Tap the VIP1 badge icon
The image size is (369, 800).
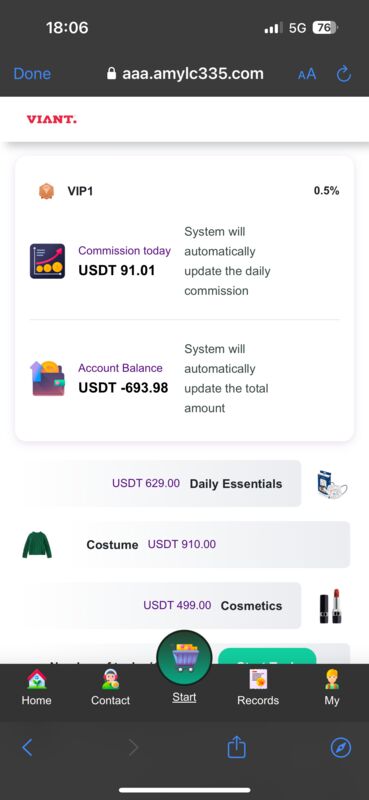(46, 191)
